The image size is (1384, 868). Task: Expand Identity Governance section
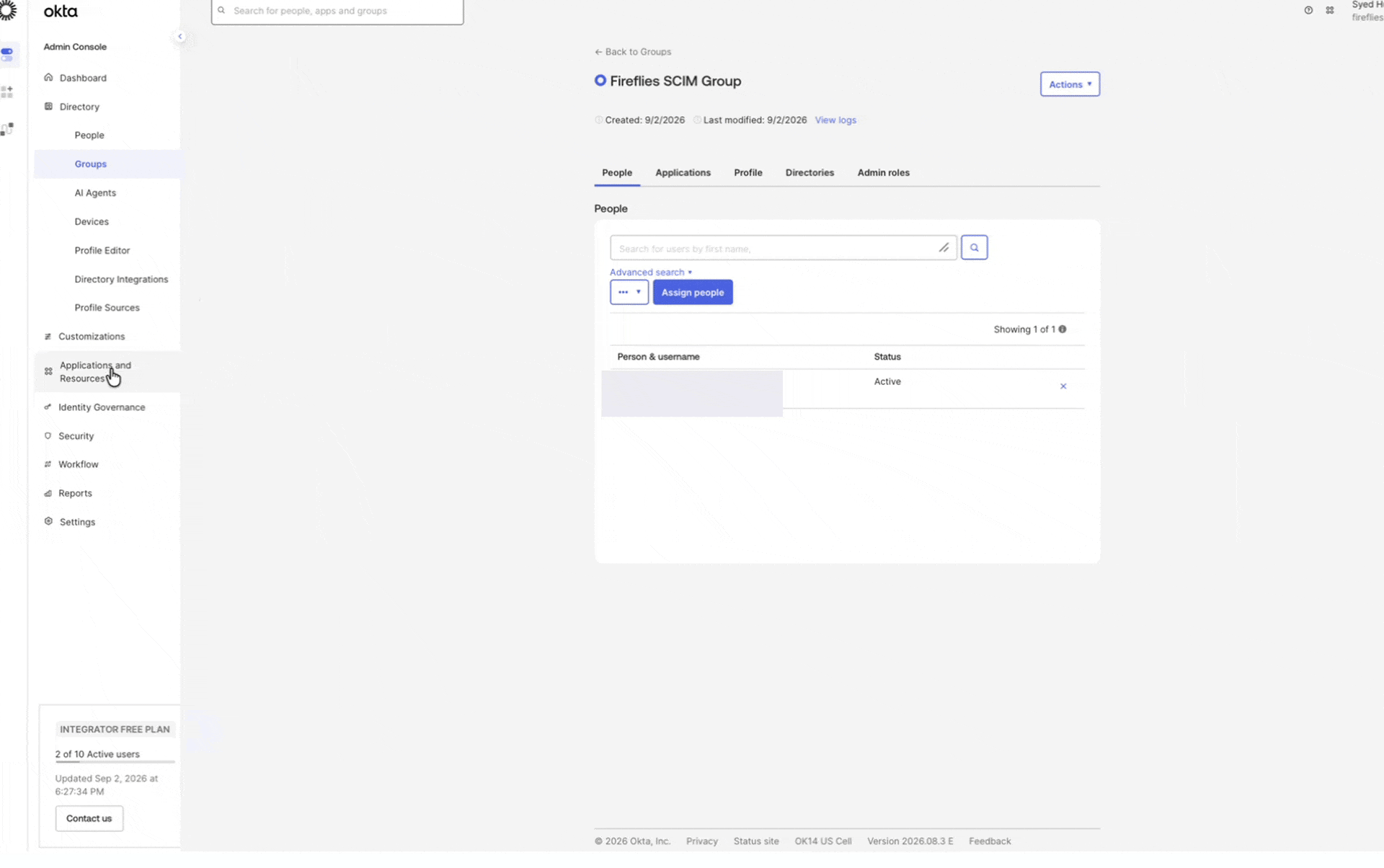[102, 407]
